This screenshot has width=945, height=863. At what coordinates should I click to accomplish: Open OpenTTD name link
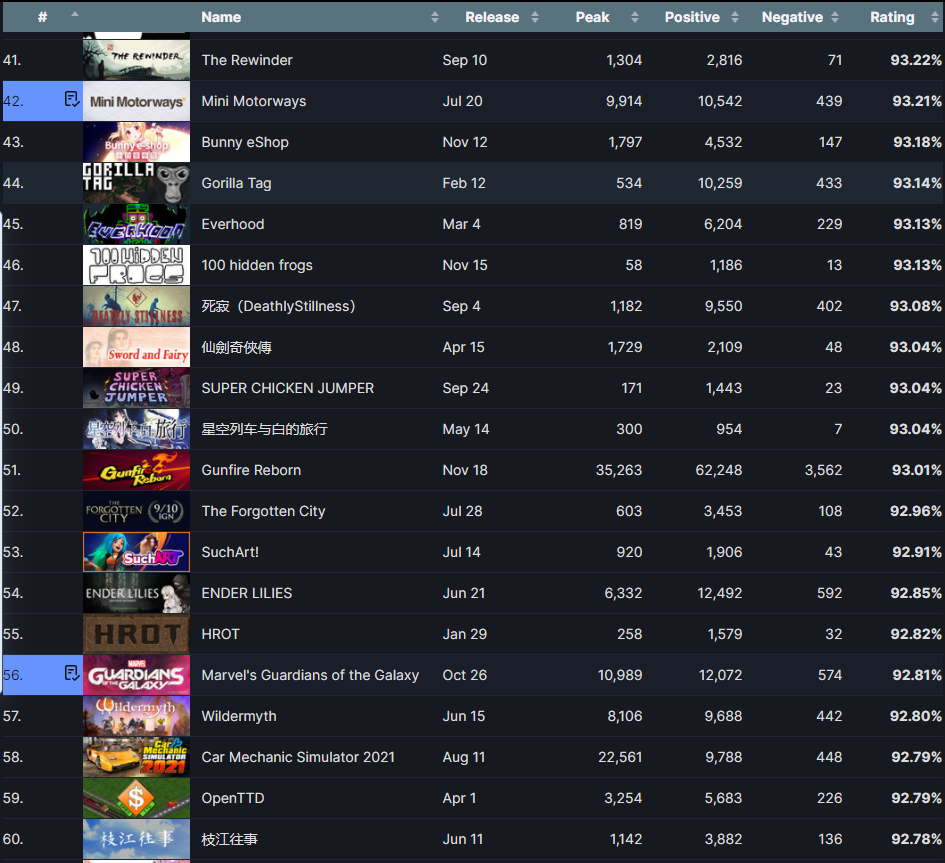(x=233, y=798)
